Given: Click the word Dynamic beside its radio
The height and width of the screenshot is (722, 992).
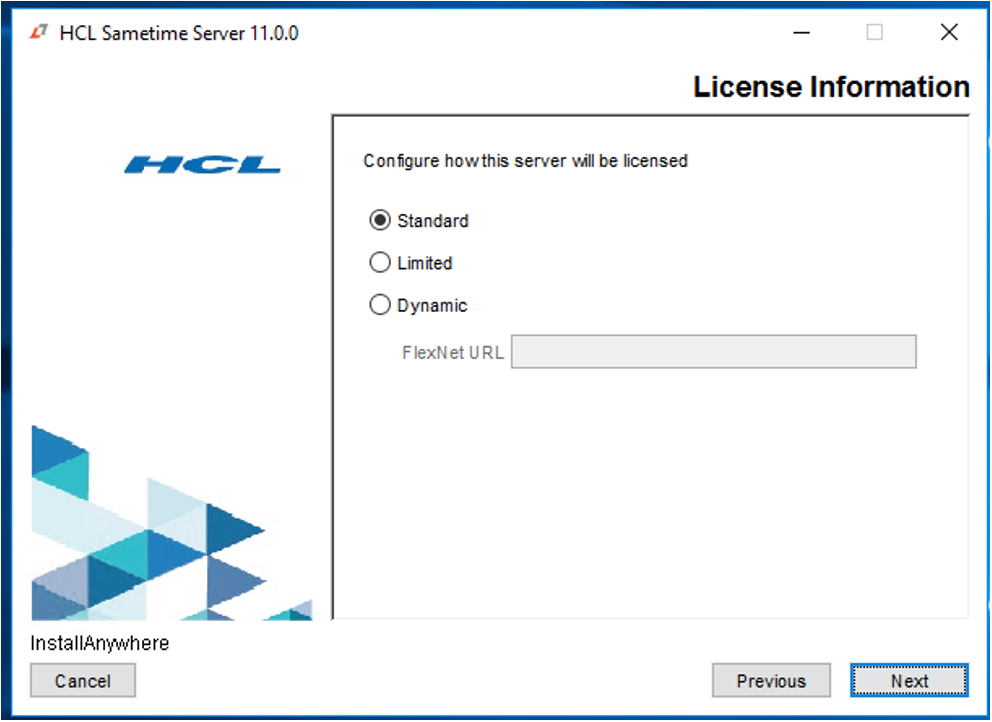Looking at the screenshot, I should [x=432, y=306].
